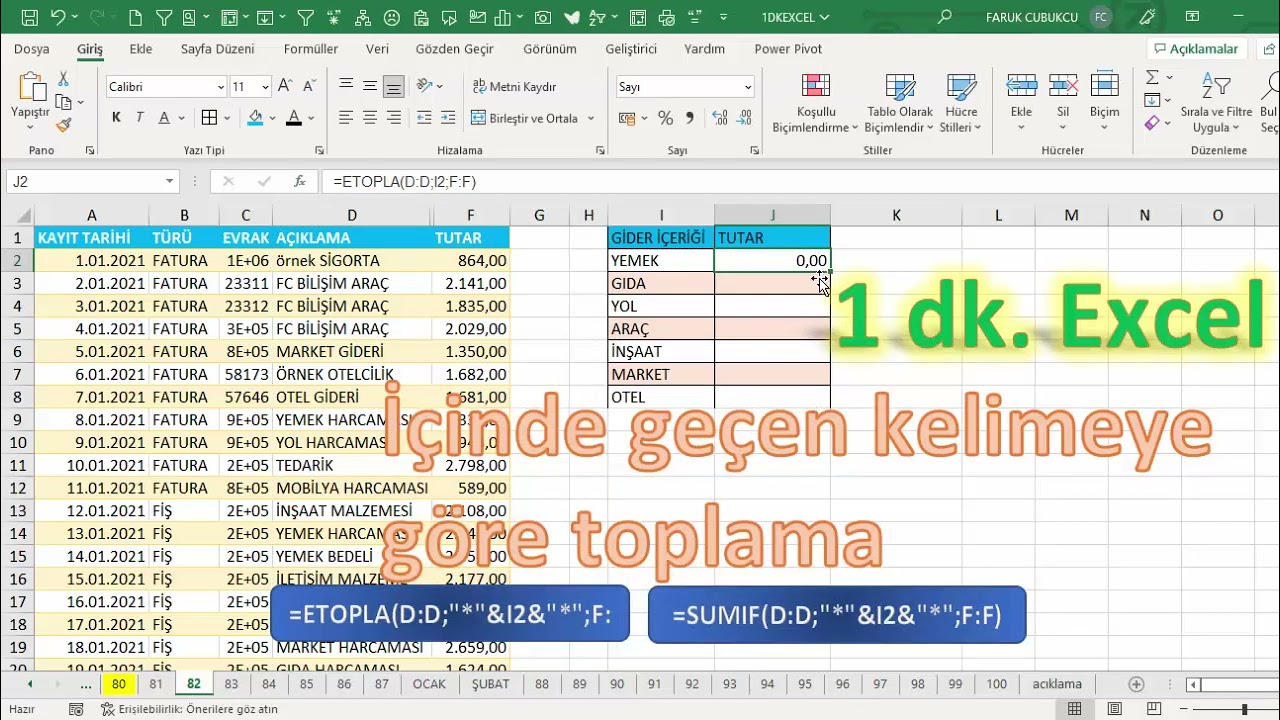The image size is (1280, 720).
Task: Open the Dosya menu
Action: (x=32, y=49)
